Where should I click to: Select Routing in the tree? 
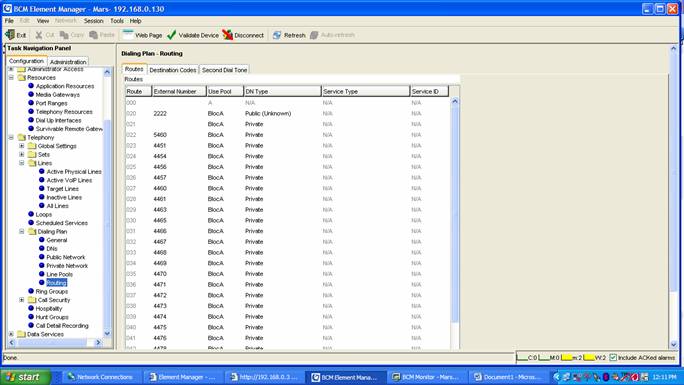pyautogui.click(x=57, y=283)
